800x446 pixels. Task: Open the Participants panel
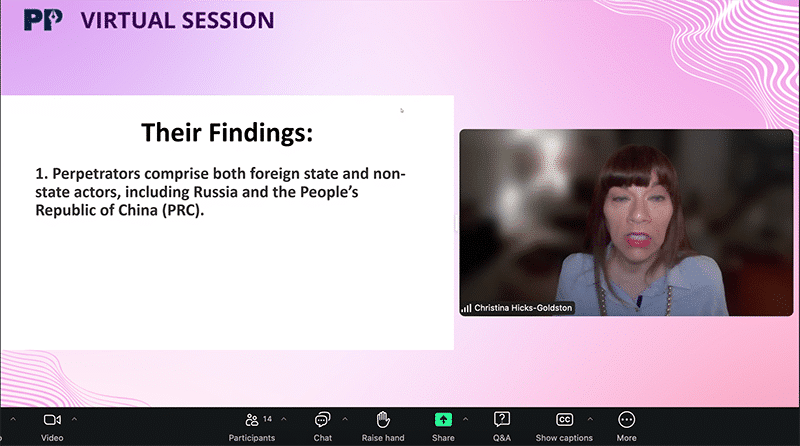tap(252, 420)
